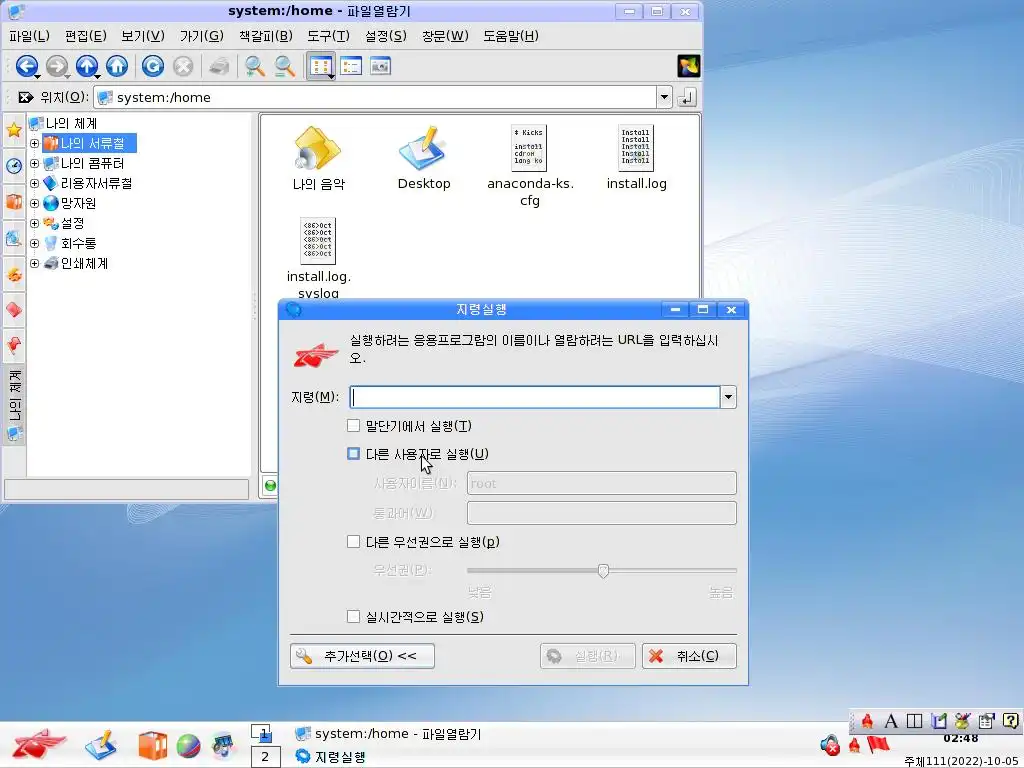Open the Bookmarks star sidebar tab
The height and width of the screenshot is (768, 1024).
[x=14, y=129]
